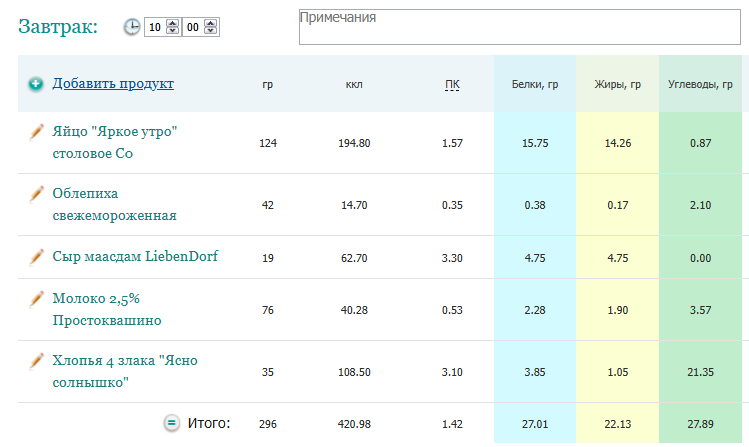Edit Яйцо "Яркое утро" with pencil icon
Screen dimensions: 749x447
(36, 131)
